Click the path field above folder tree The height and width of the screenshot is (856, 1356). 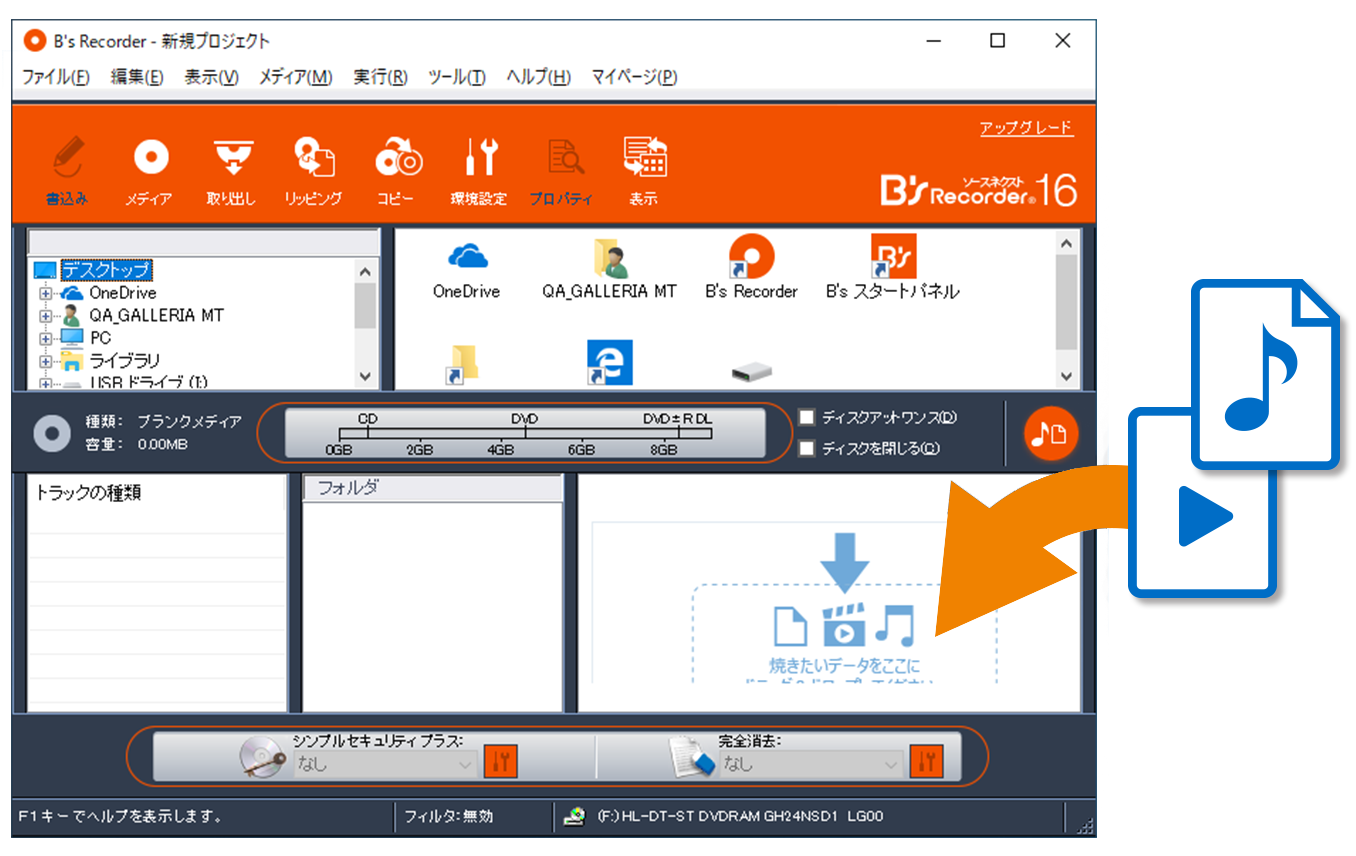[204, 243]
